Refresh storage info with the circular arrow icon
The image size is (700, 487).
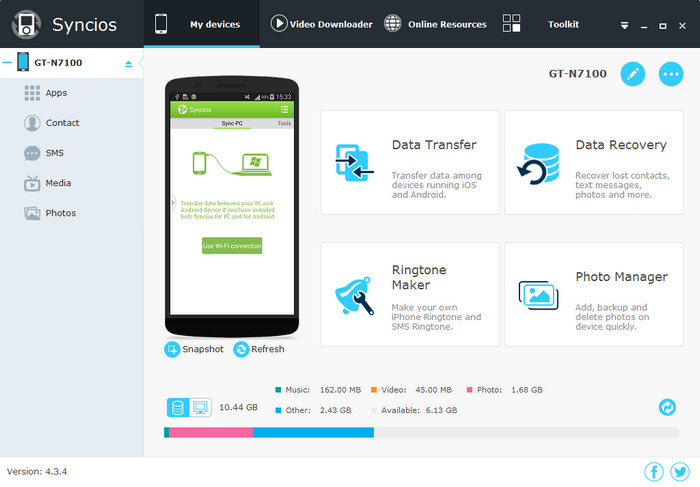click(667, 407)
